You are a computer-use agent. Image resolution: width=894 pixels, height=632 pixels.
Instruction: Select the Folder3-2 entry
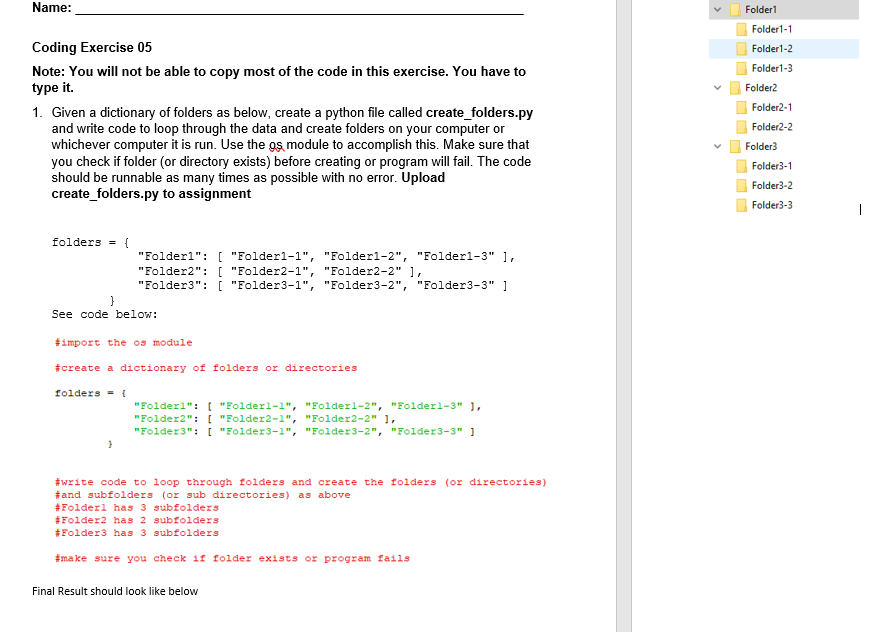click(773, 185)
